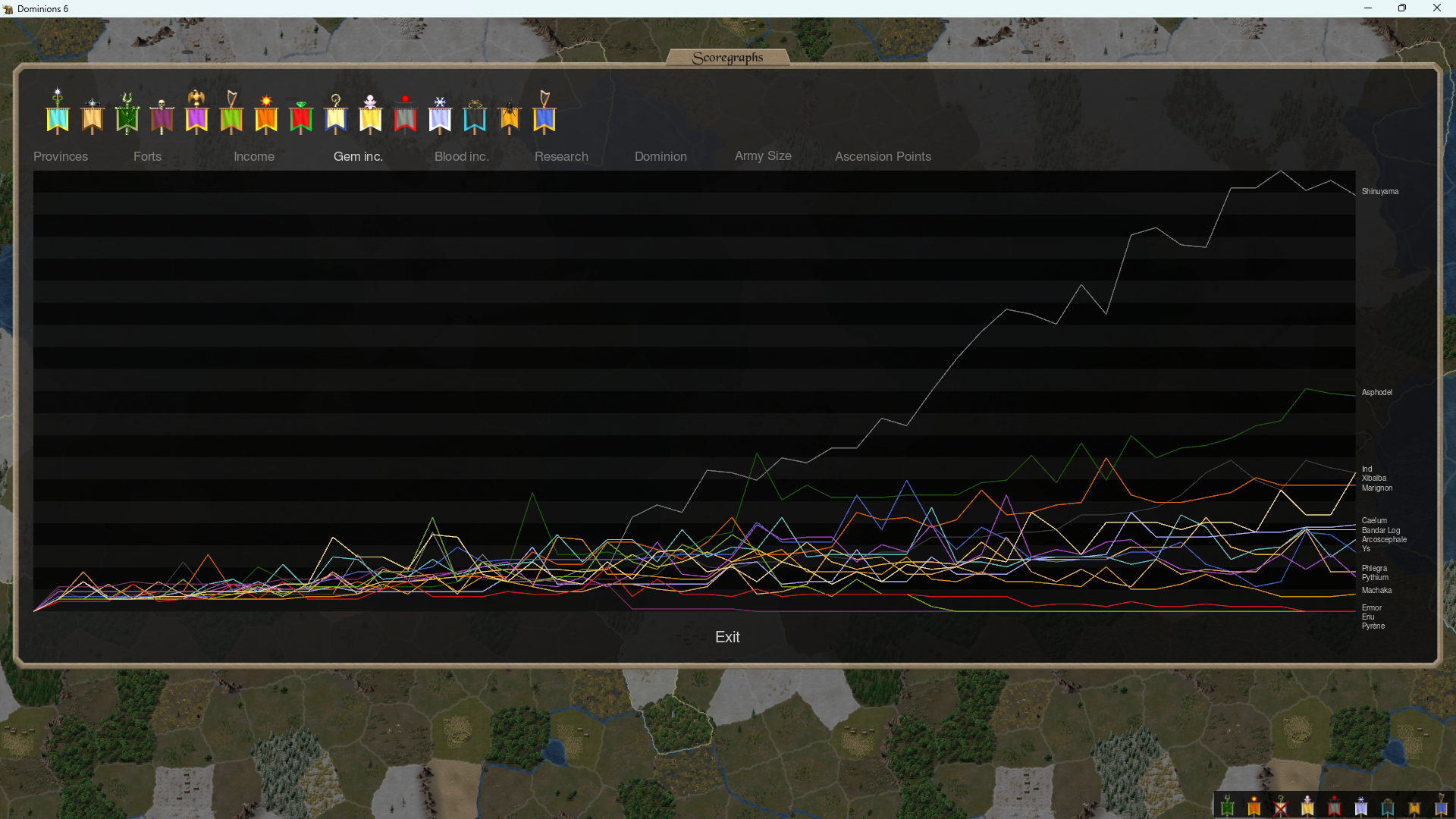Toggle the amber beetle banner in Scoregraphs panel
Screen dimensions: 1456x819
point(510,117)
